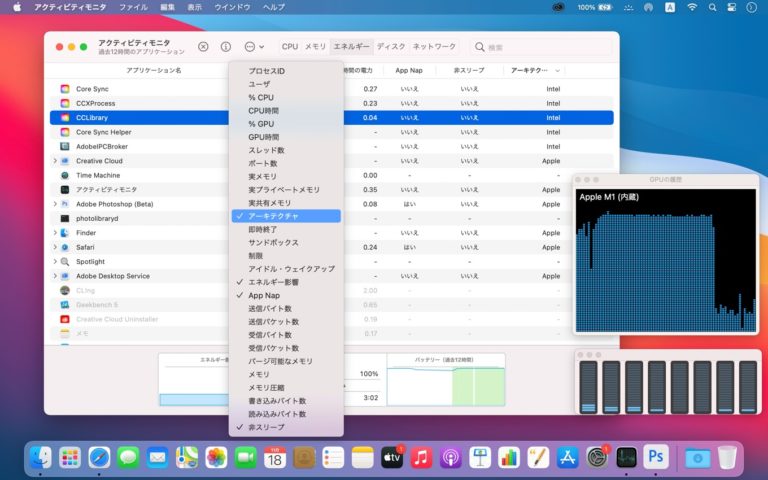Enable the スレッド数 column in menu
Screen dimensions: 768x480
coord(286,150)
